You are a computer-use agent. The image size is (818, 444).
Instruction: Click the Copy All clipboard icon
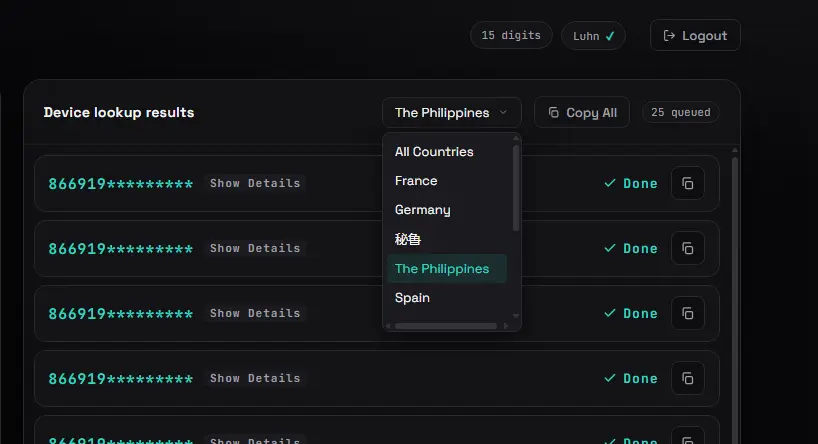click(x=554, y=113)
